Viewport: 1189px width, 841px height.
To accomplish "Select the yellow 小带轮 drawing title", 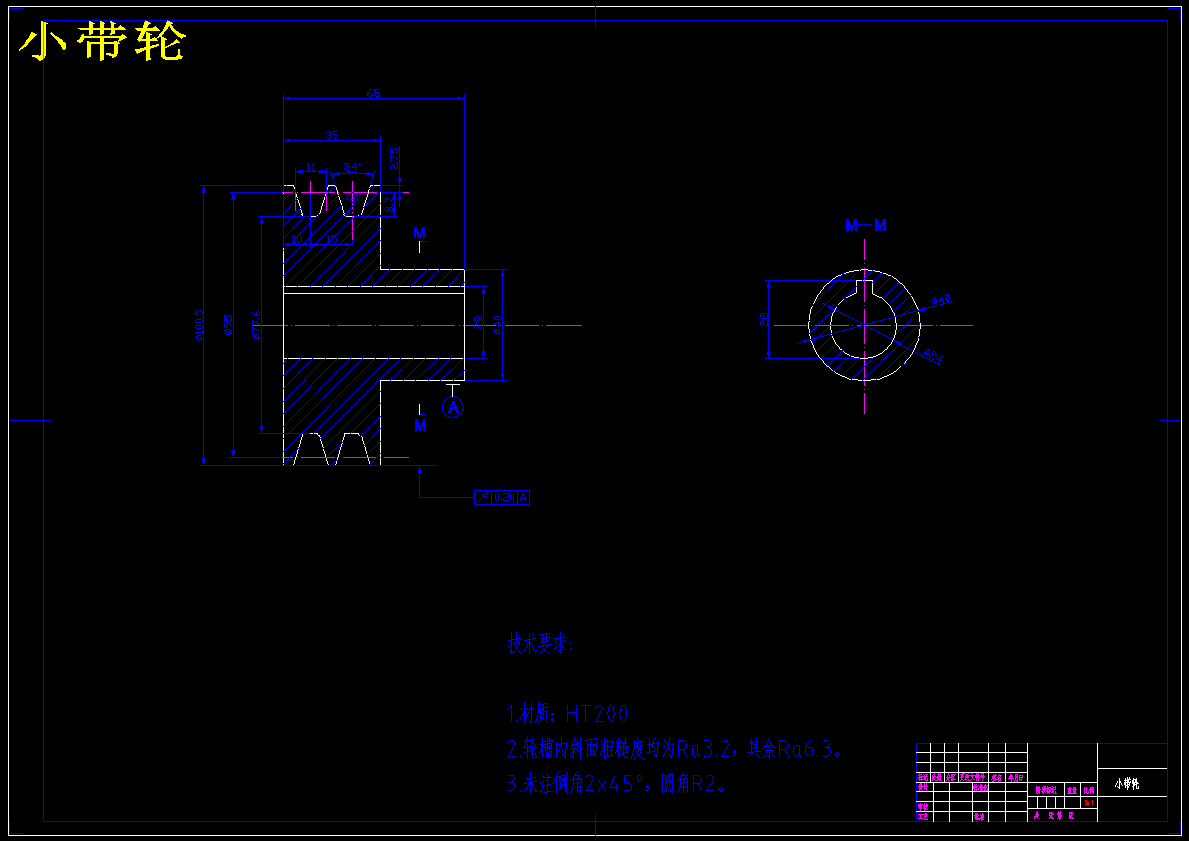I will click(102, 43).
